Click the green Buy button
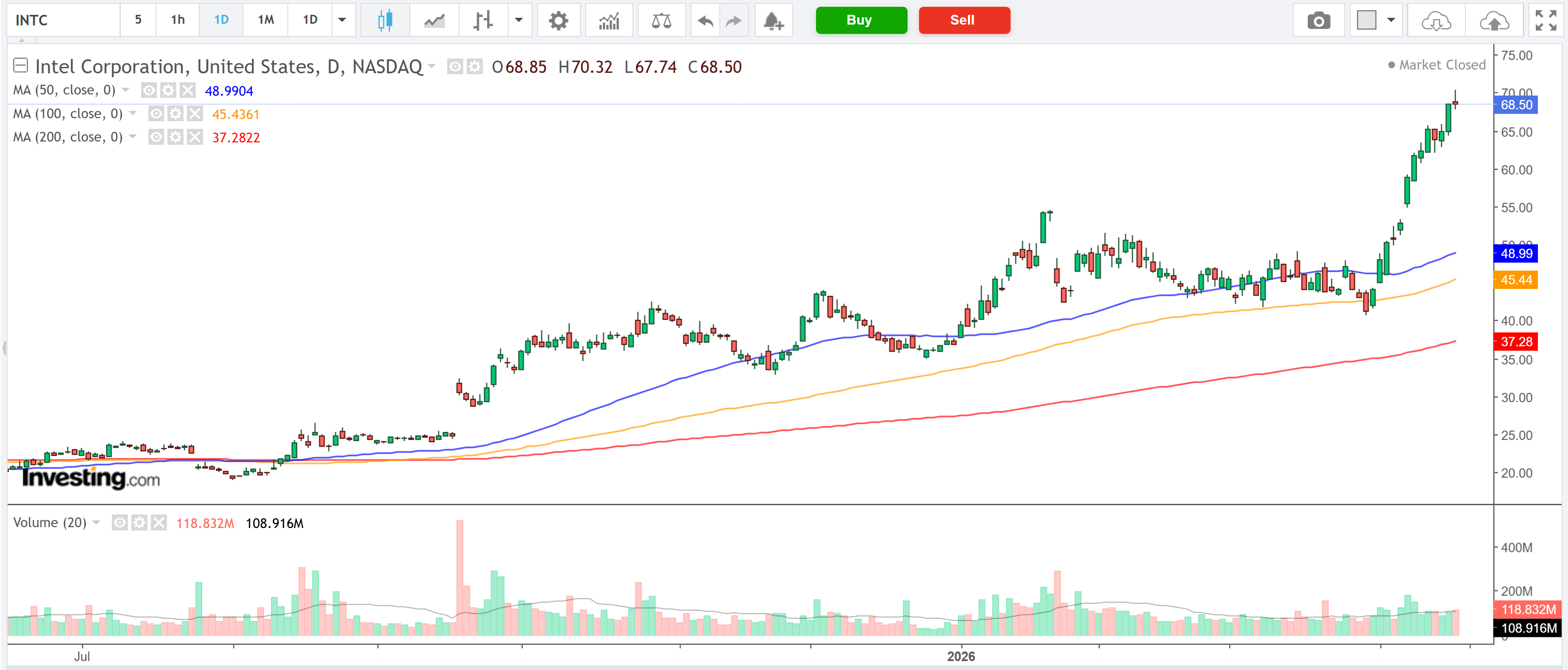The width and height of the screenshot is (1568, 670). (x=860, y=20)
